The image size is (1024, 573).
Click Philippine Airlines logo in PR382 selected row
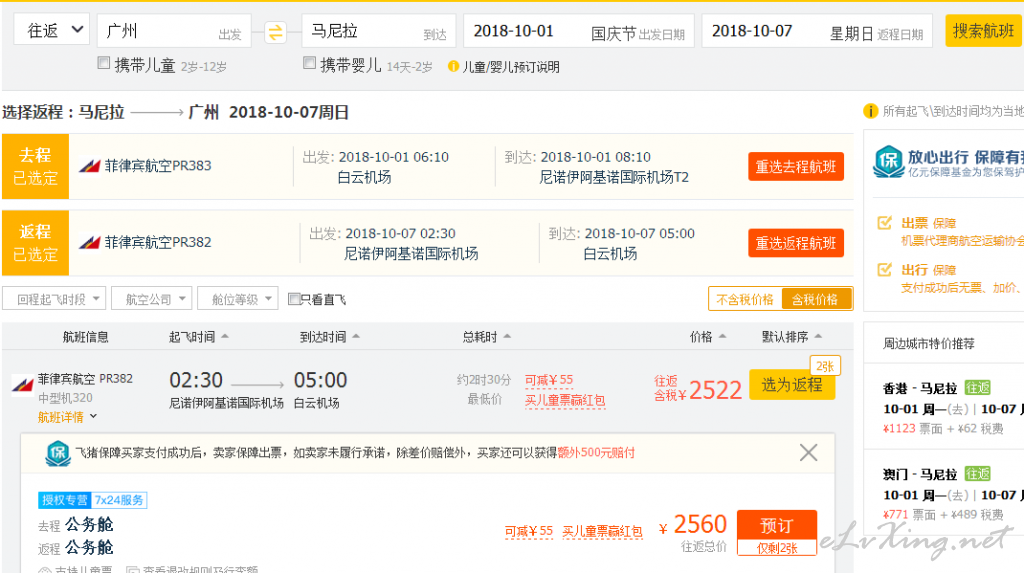coord(89,242)
